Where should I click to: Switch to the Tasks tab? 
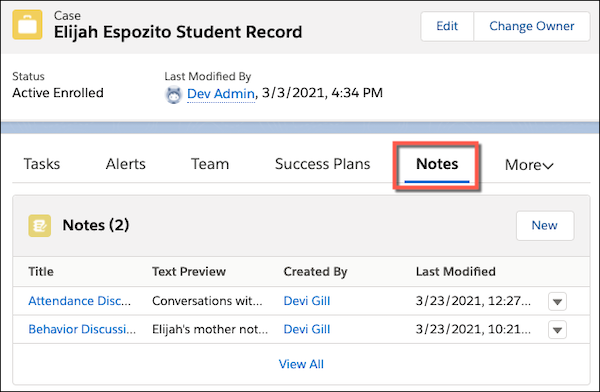(42, 164)
